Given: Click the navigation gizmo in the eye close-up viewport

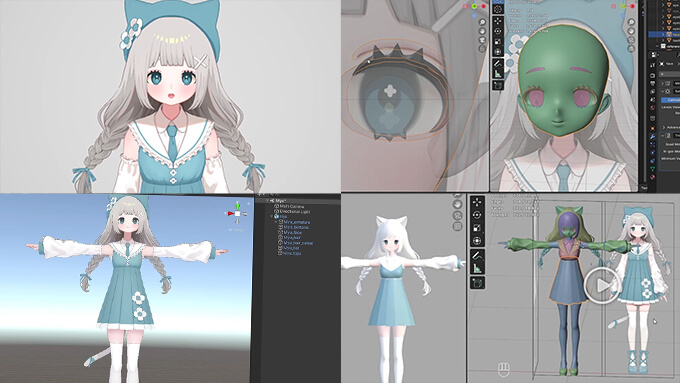Looking at the screenshot, I should [x=474, y=7].
